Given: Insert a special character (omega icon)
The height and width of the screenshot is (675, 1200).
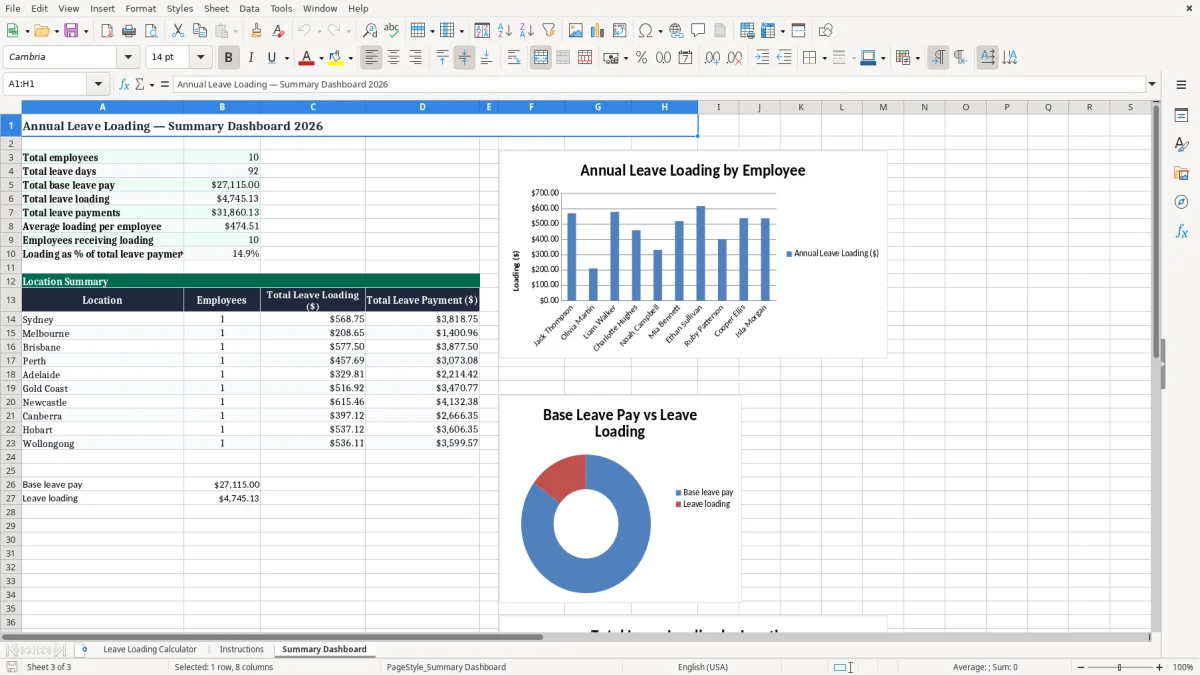Looking at the screenshot, I should 645,31.
